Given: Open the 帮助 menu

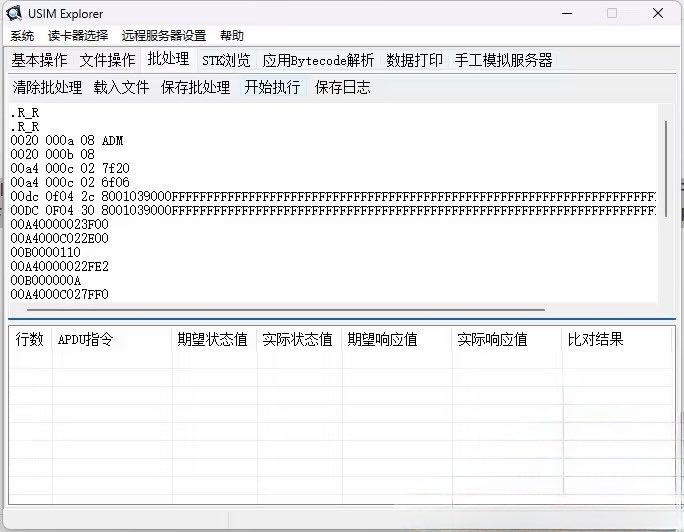Looking at the screenshot, I should click(x=232, y=35).
